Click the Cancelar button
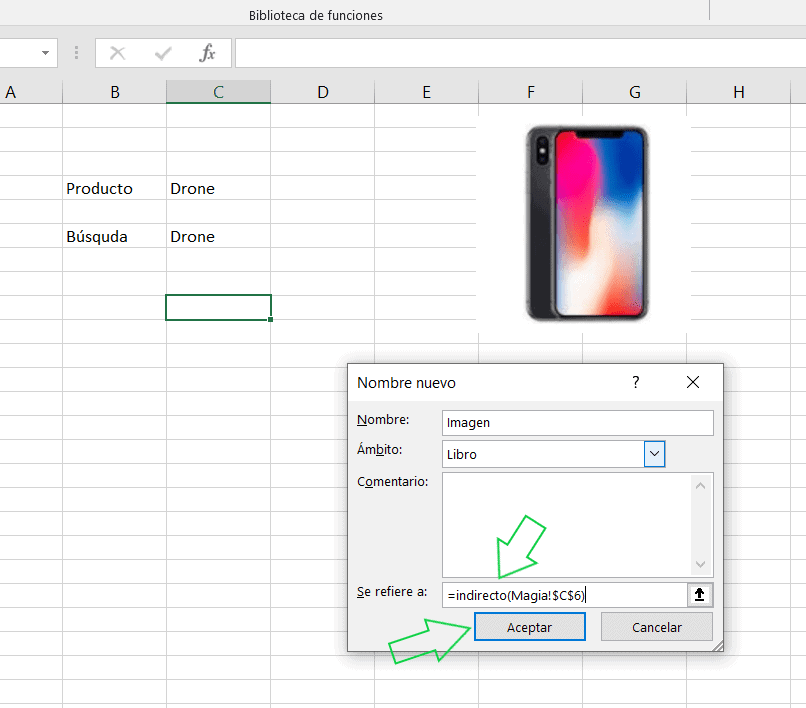Screen dimensions: 806x708 coord(656,627)
